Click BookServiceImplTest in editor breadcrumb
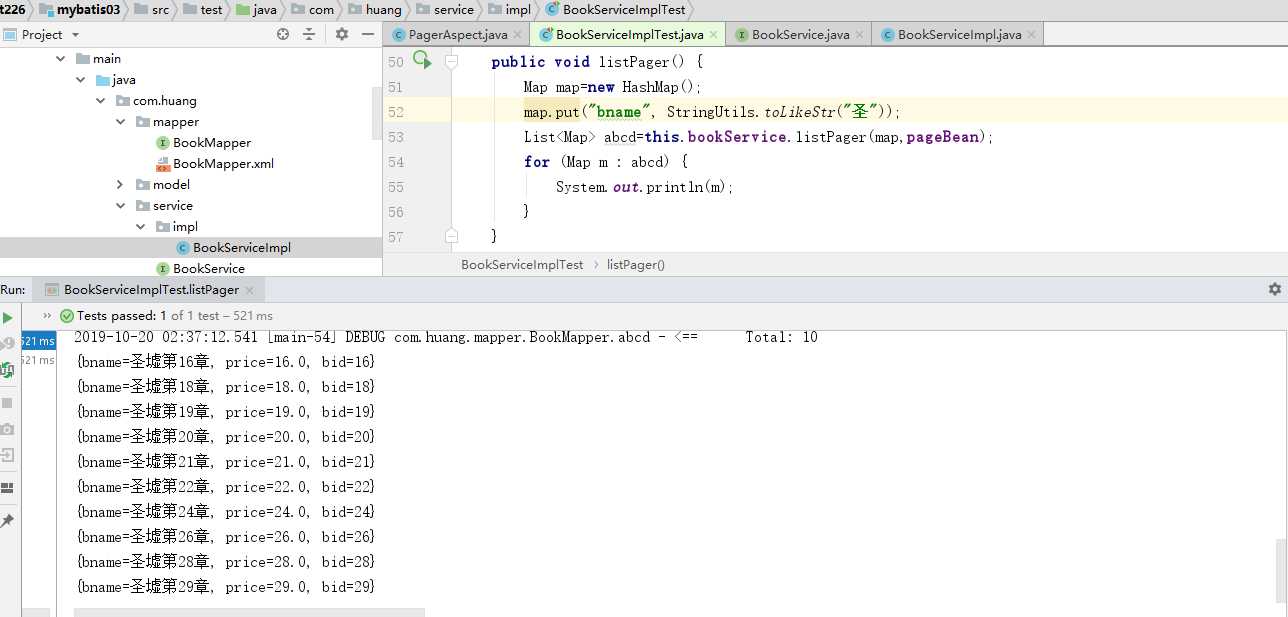Screen dimensions: 1288x617 tap(522, 265)
